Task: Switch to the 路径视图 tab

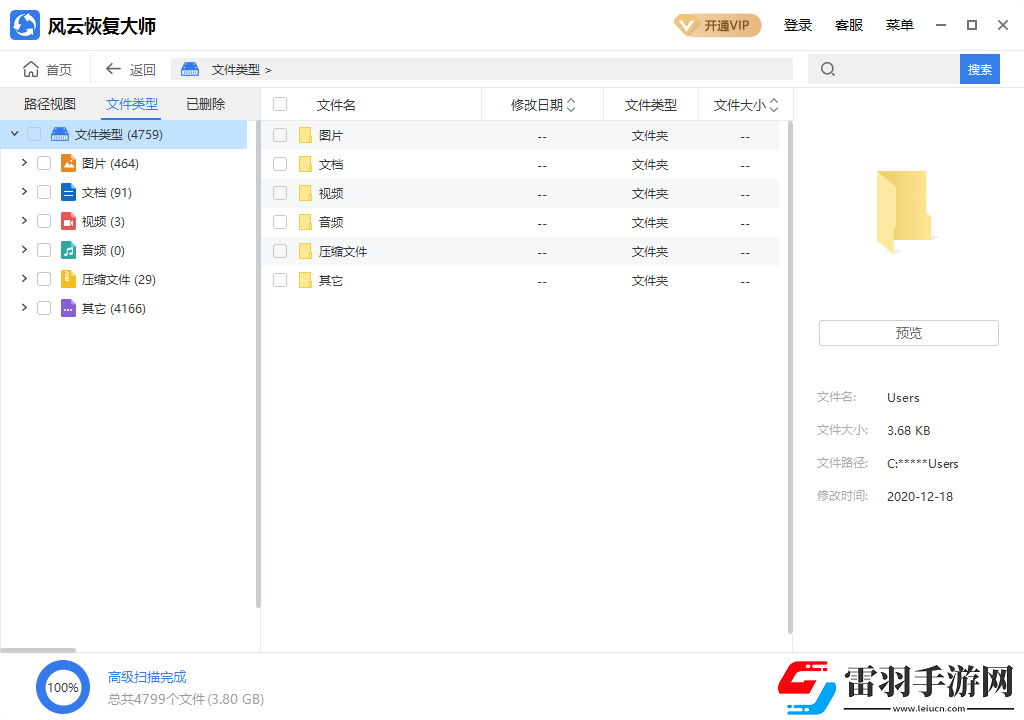Action: [48, 103]
